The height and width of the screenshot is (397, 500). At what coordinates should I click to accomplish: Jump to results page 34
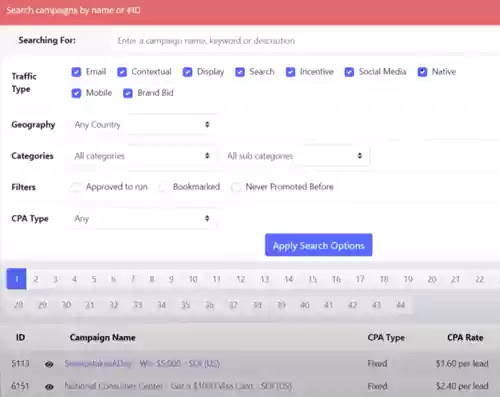tap(162, 305)
